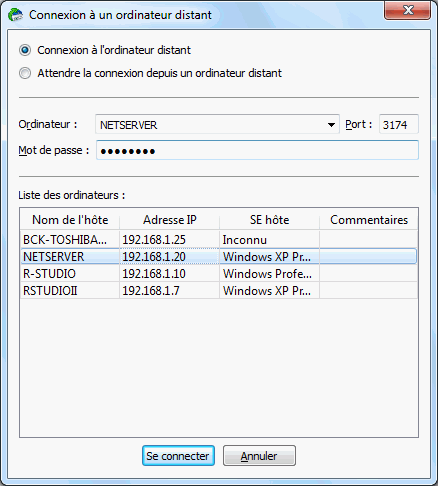This screenshot has height=486, width=438.
Task: Click the R-Studio globe icon in title bar
Action: coord(16,15)
